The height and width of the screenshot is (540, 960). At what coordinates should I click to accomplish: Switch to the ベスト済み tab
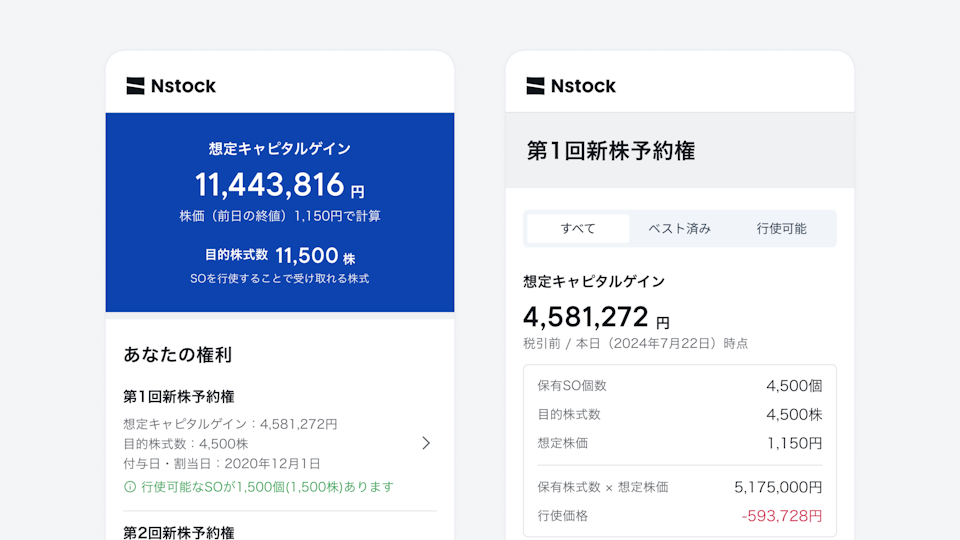680,228
